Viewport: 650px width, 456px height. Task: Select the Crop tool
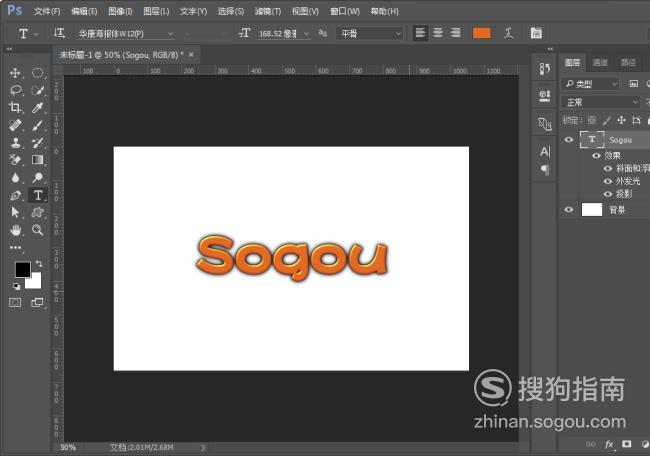[15, 108]
